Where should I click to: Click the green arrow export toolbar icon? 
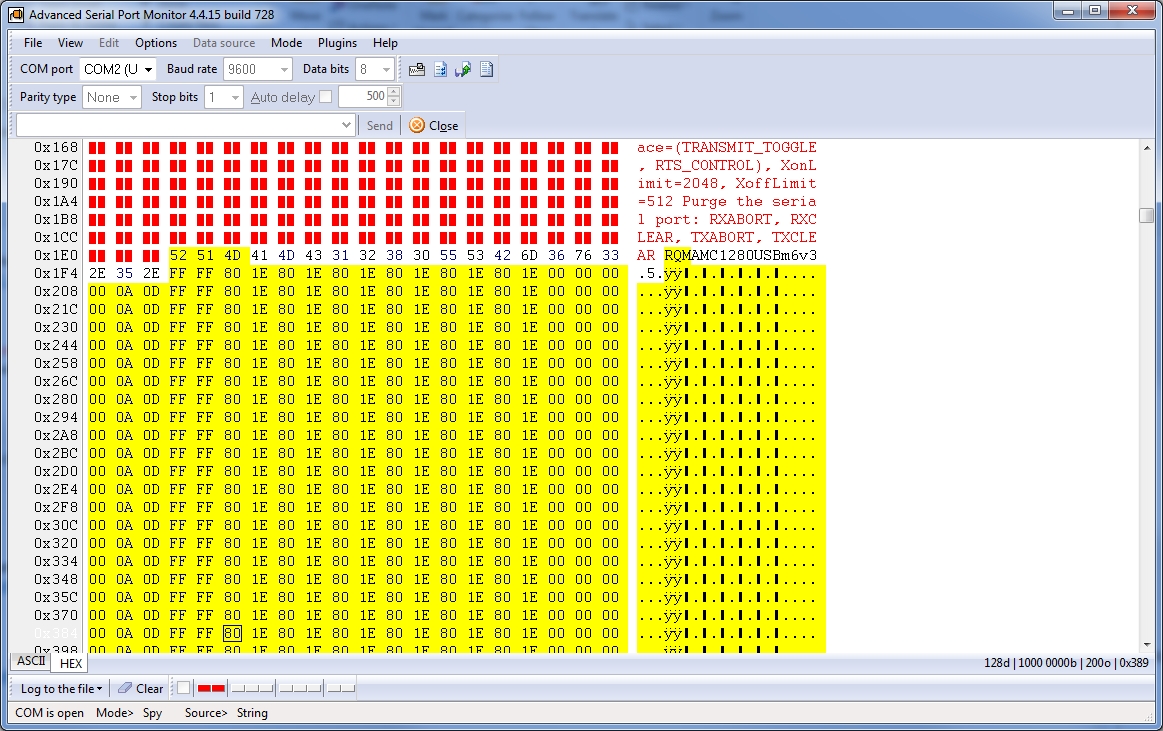tap(463, 69)
